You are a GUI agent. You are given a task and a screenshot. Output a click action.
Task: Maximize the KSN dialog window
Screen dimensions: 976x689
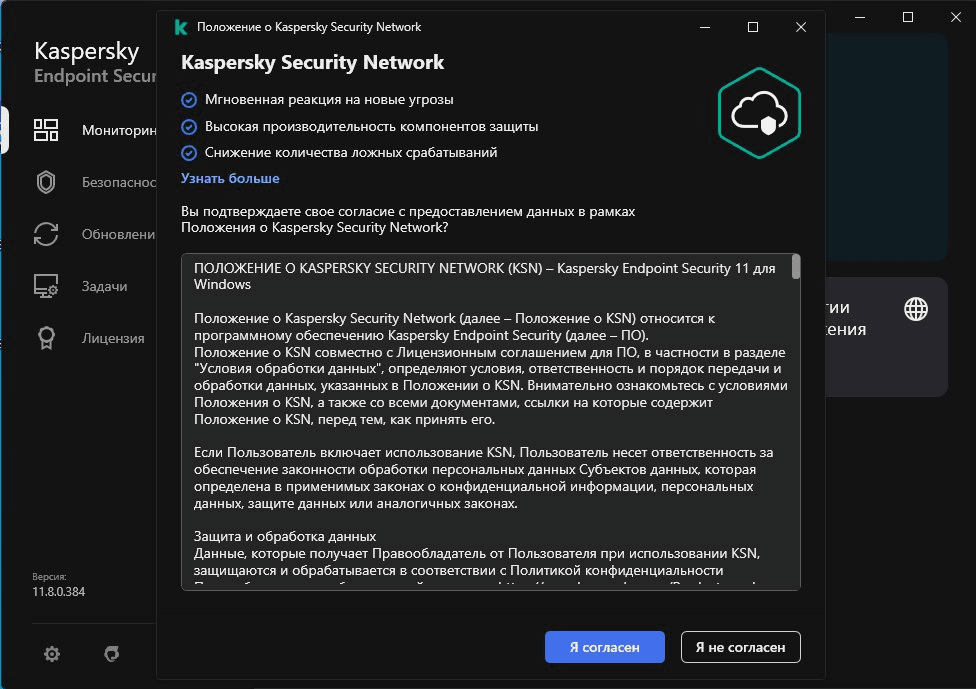pyautogui.click(x=753, y=27)
